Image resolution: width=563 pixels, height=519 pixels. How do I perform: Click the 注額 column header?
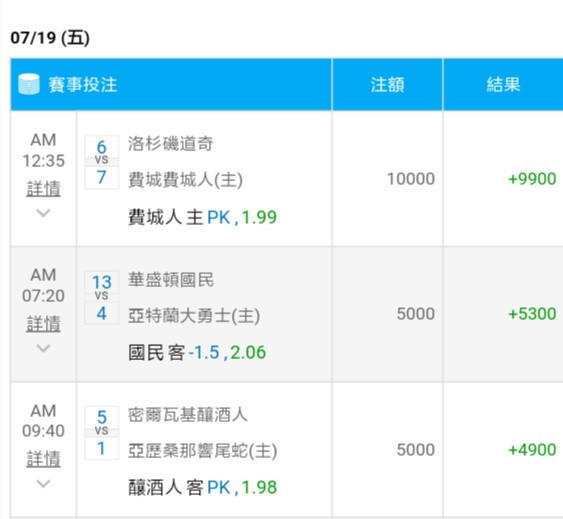click(x=387, y=85)
